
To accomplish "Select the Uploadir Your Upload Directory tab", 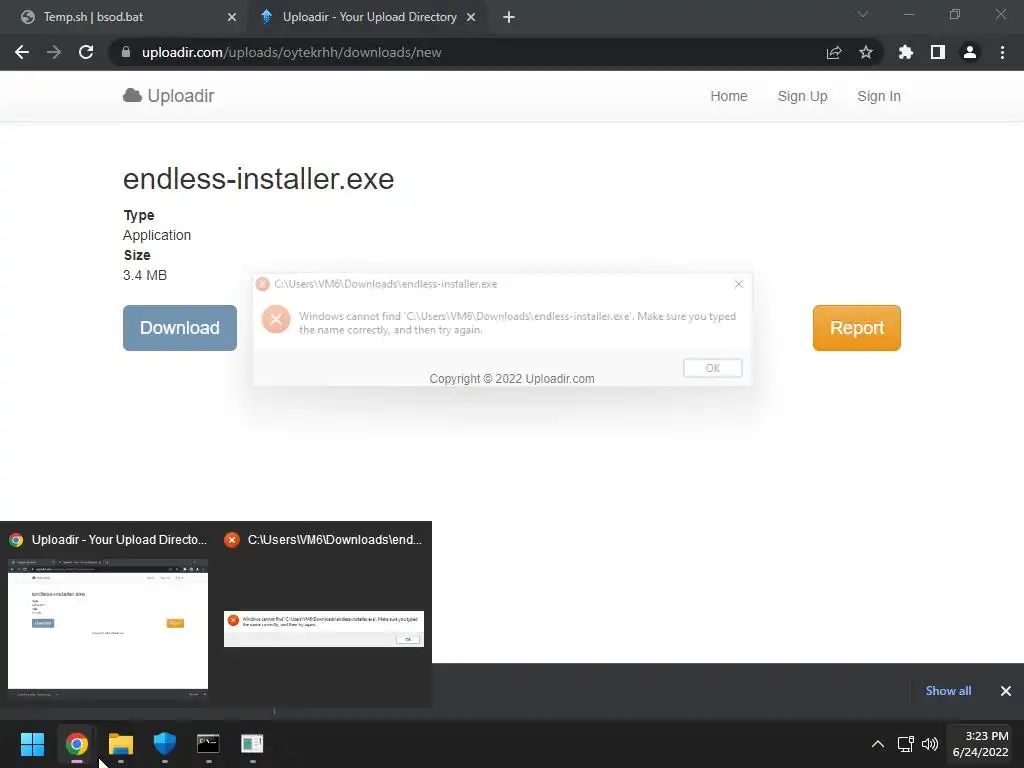I will click(x=369, y=17).
